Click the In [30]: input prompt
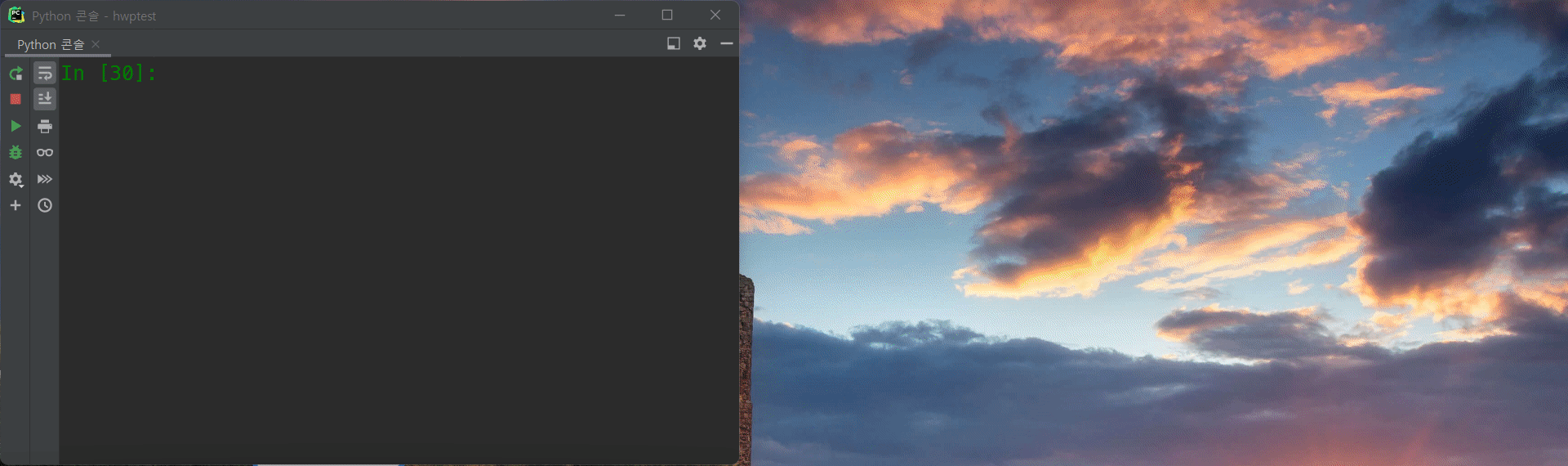Viewport: 1568px width, 466px height. tap(109, 73)
